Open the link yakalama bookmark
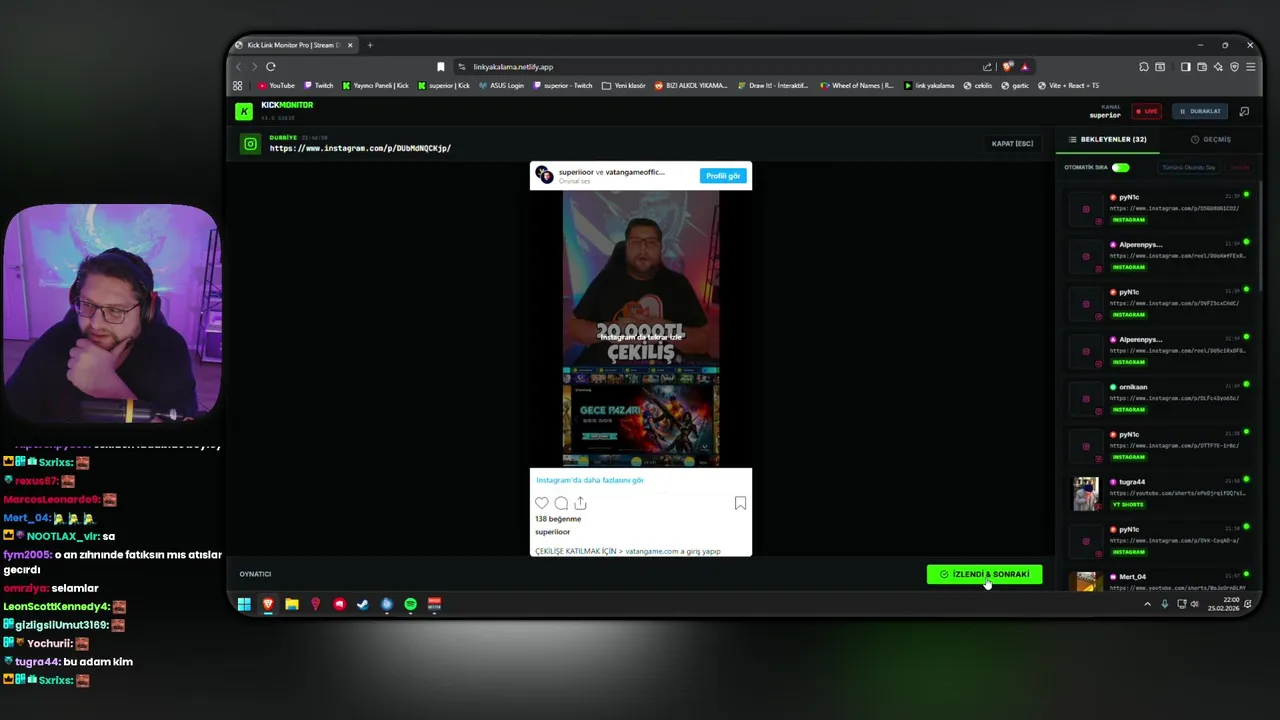Screen dimensions: 1280x720 [929, 85]
